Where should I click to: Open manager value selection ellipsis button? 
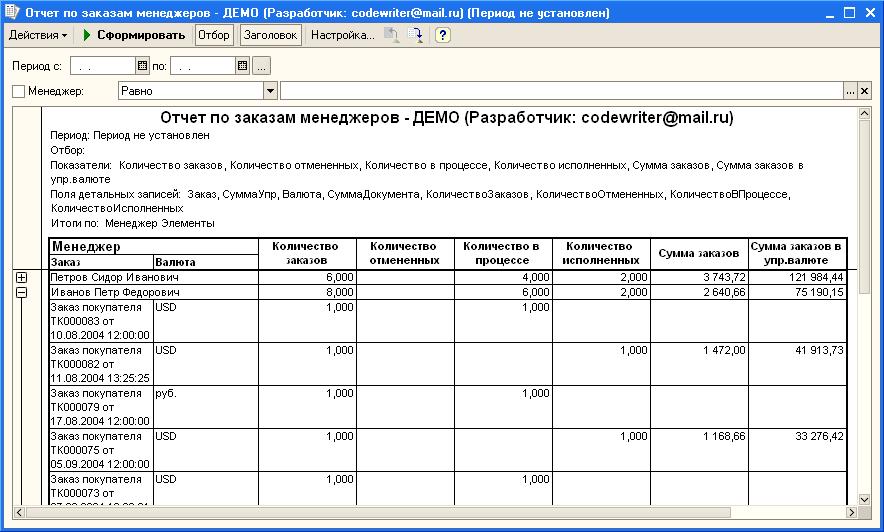click(x=850, y=91)
